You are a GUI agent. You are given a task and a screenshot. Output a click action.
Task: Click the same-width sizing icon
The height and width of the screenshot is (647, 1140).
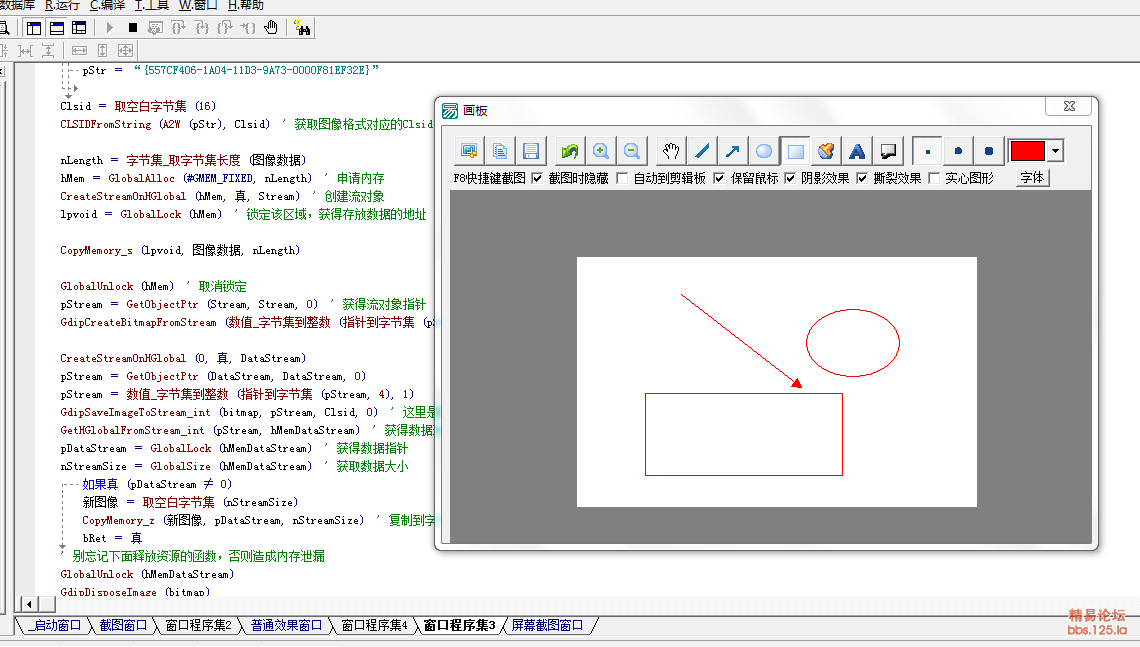79,50
